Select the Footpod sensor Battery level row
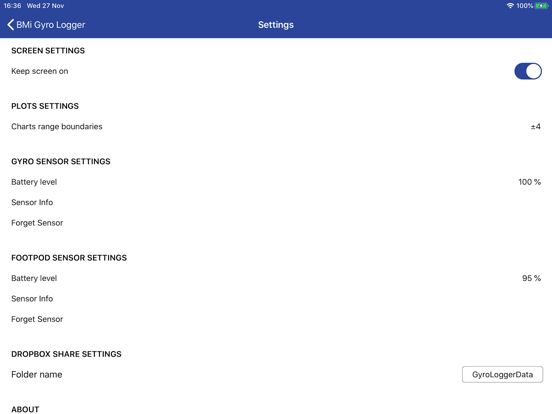The width and height of the screenshot is (552, 414). tap(276, 278)
